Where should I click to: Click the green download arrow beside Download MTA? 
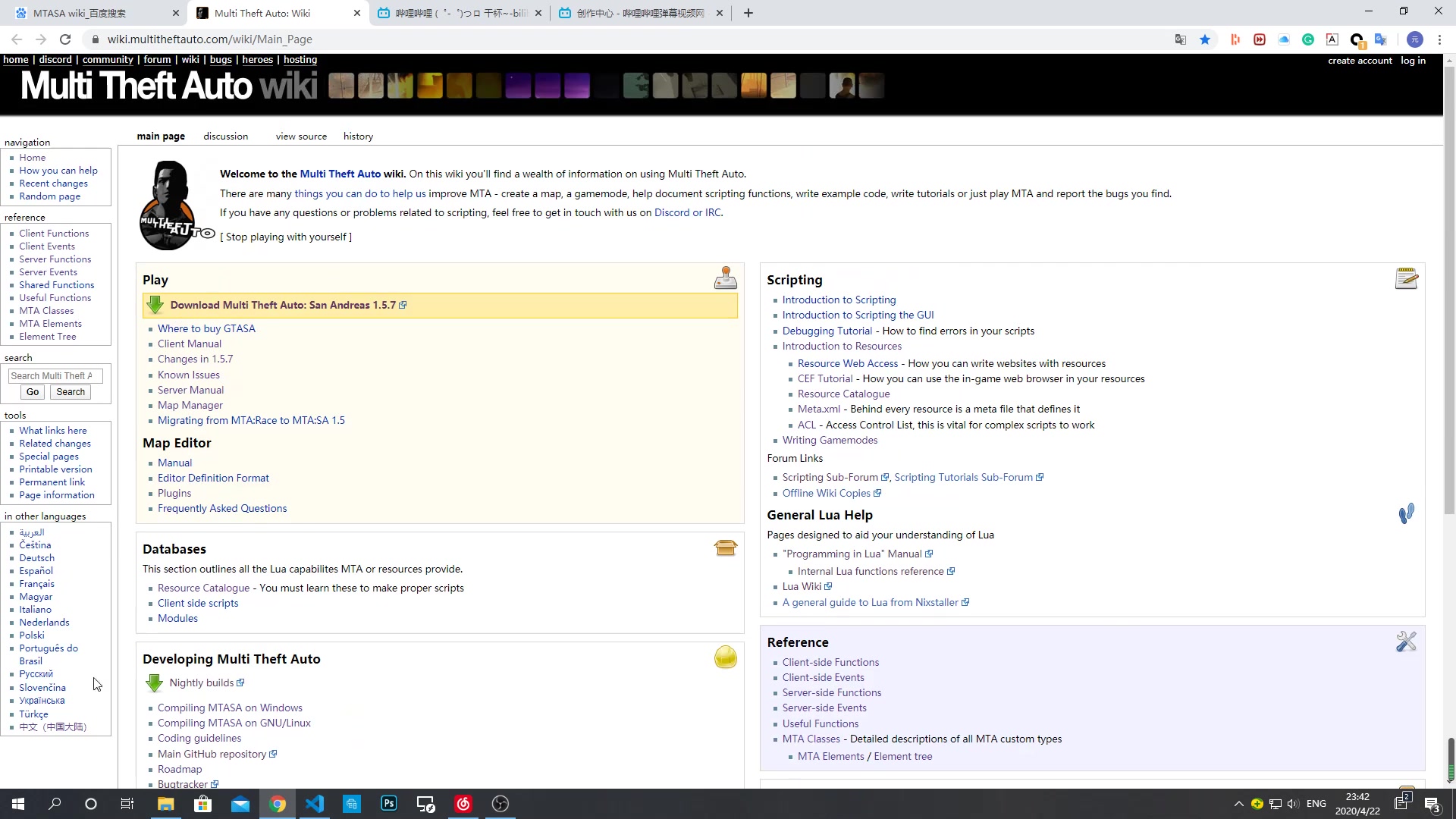coord(155,305)
